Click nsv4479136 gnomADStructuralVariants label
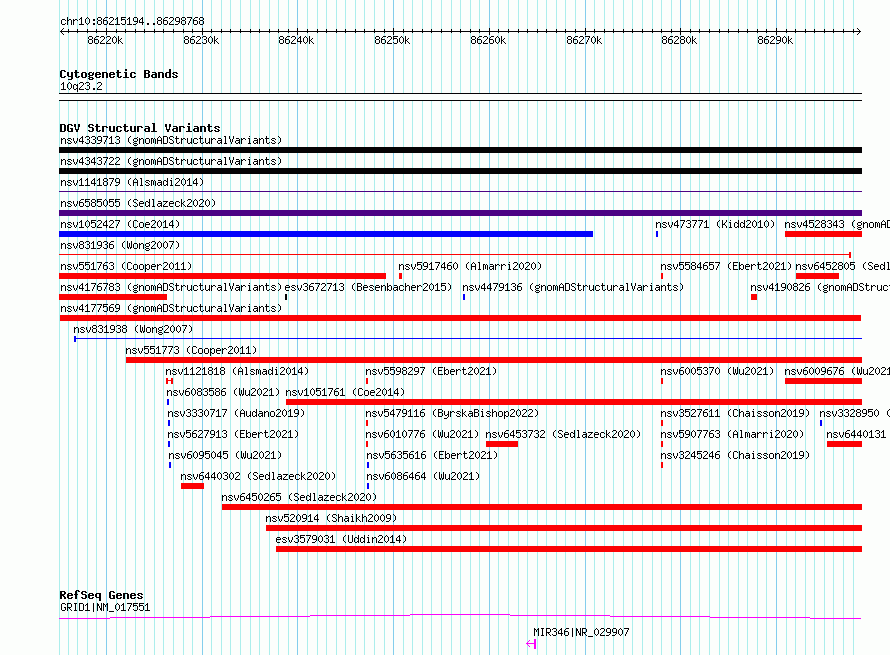Viewport: 890px width, 655px height. coord(573,287)
